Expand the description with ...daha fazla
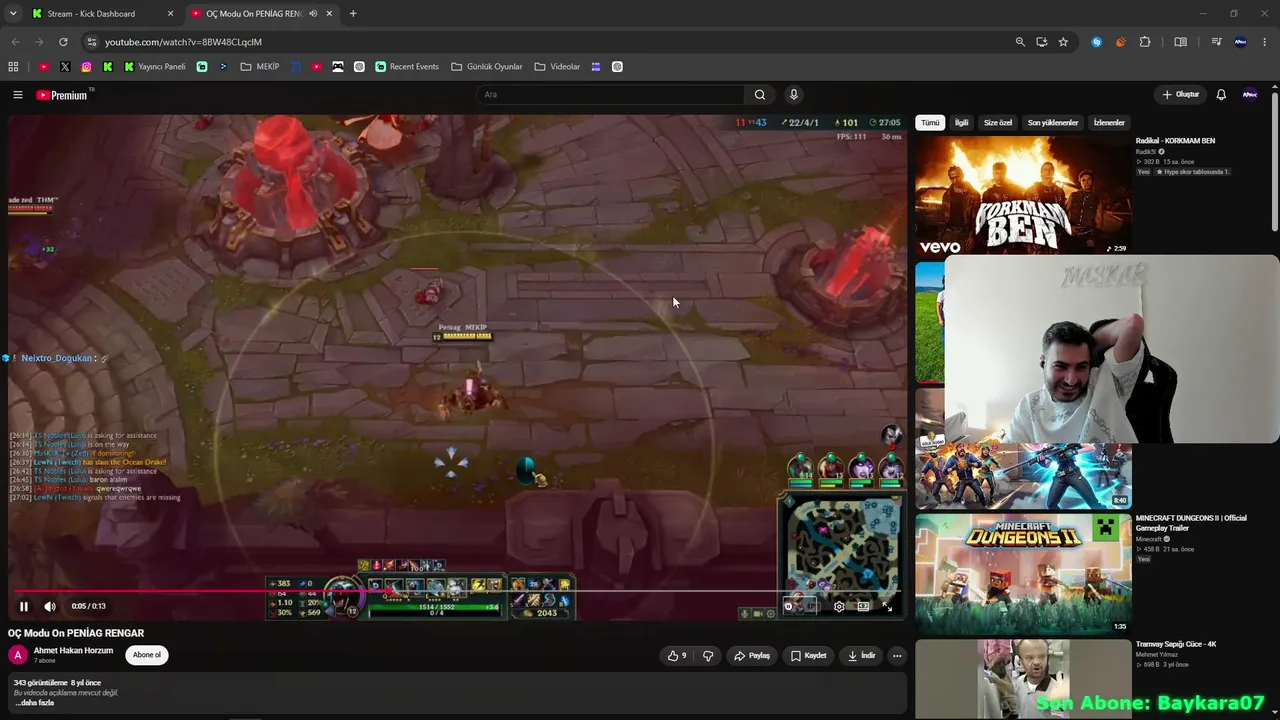This screenshot has height=720, width=1280. pos(35,703)
